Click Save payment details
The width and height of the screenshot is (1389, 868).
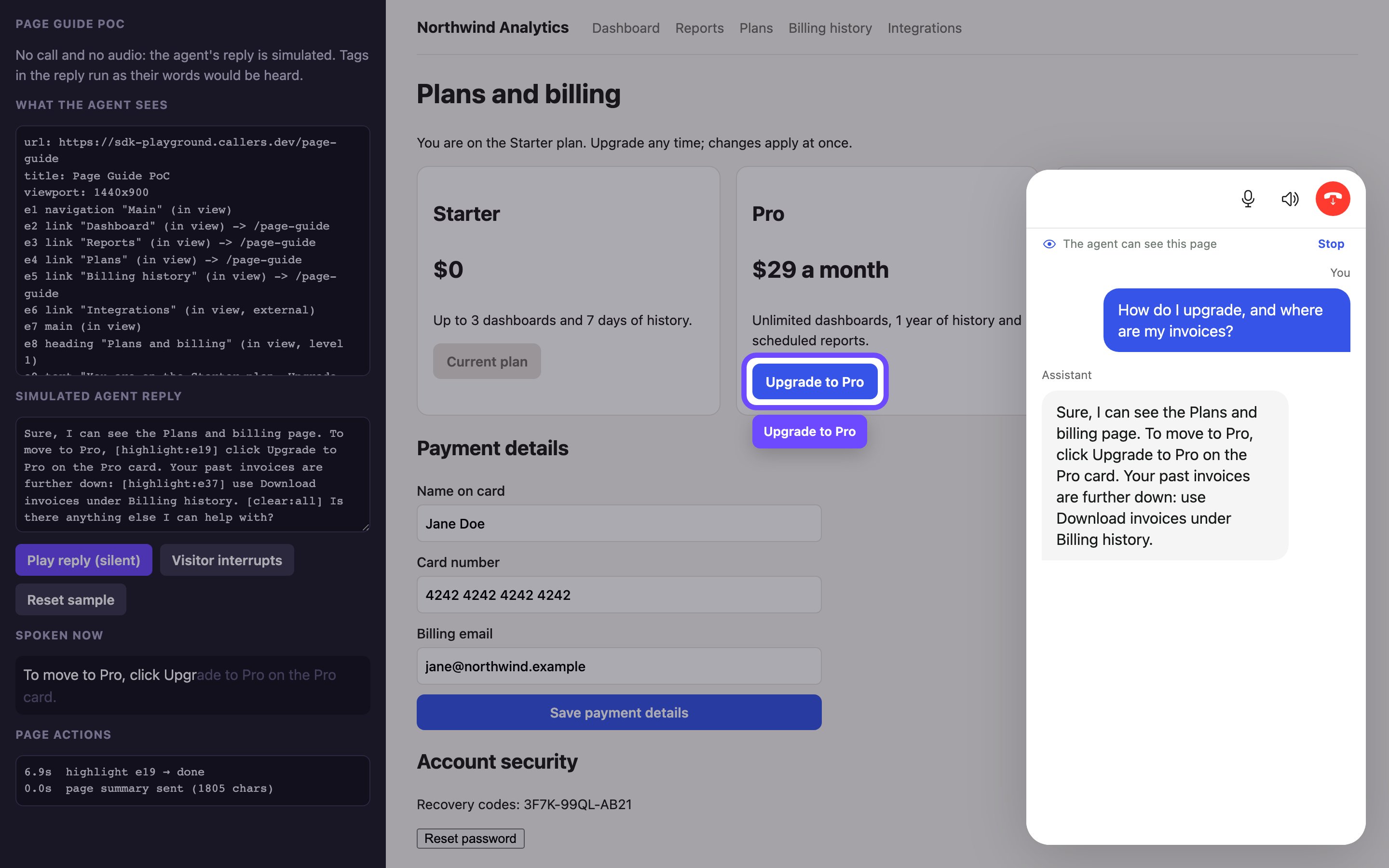(619, 712)
